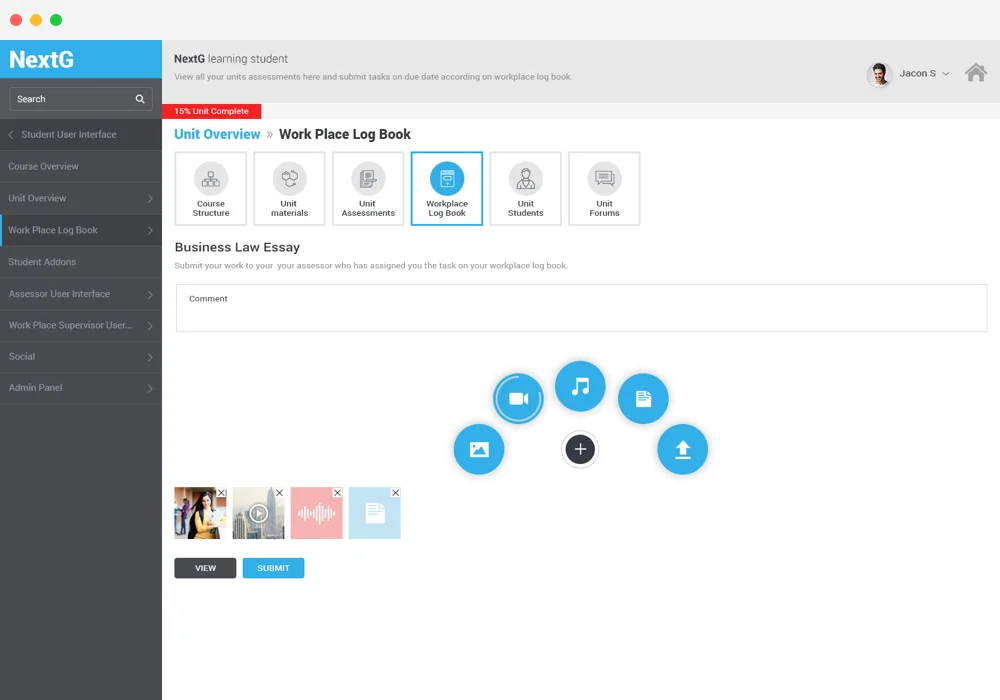The width and height of the screenshot is (1000, 700).
Task: Switch to the Unit Forums tab
Action: point(604,188)
